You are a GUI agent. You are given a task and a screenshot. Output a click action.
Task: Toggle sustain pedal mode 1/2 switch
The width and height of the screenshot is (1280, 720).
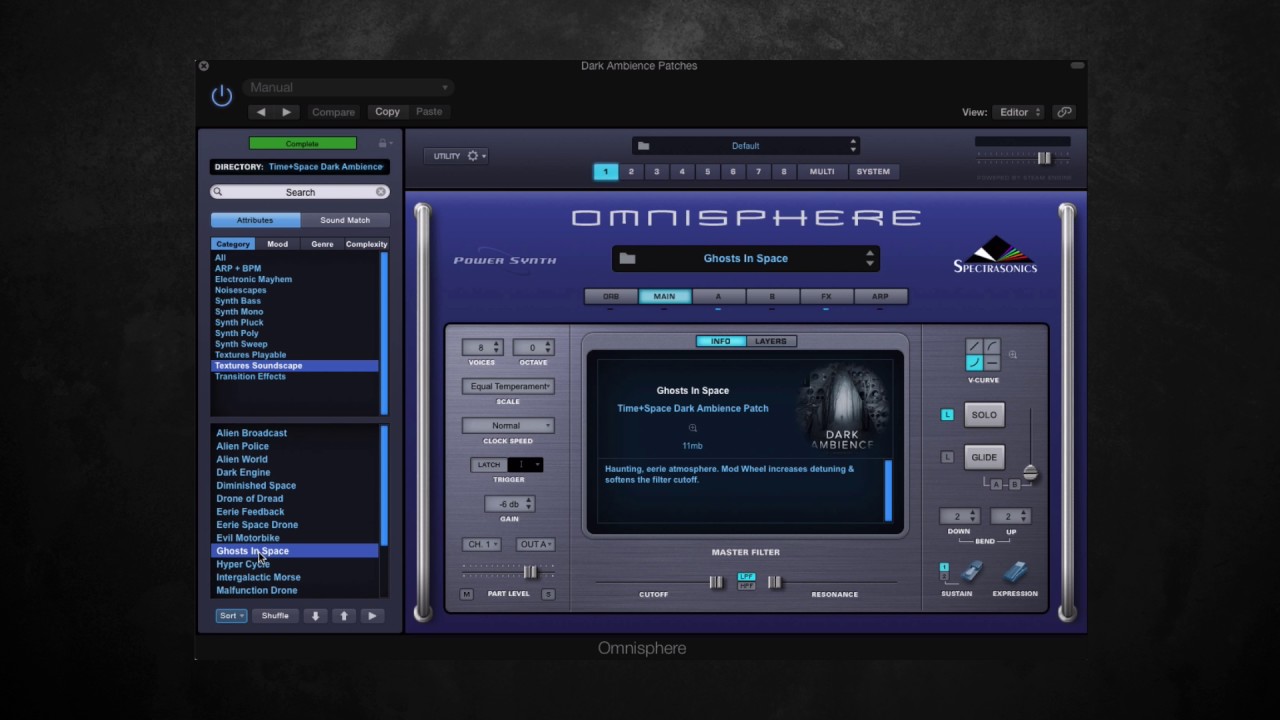tap(943, 572)
